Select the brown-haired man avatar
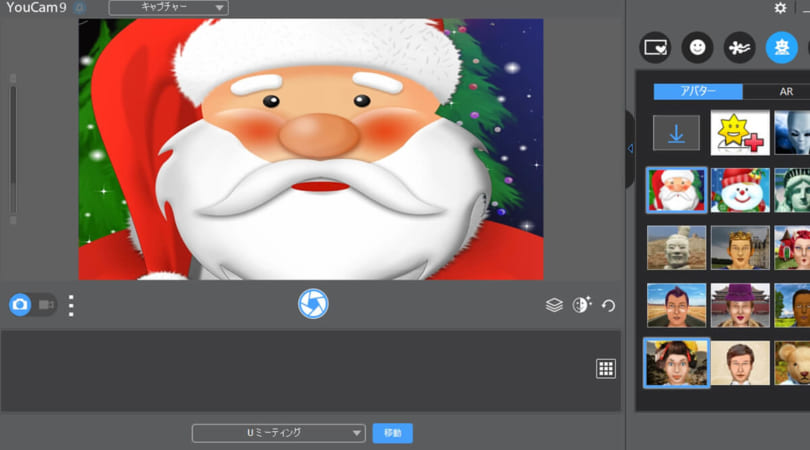The width and height of the screenshot is (810, 450). coord(740,363)
